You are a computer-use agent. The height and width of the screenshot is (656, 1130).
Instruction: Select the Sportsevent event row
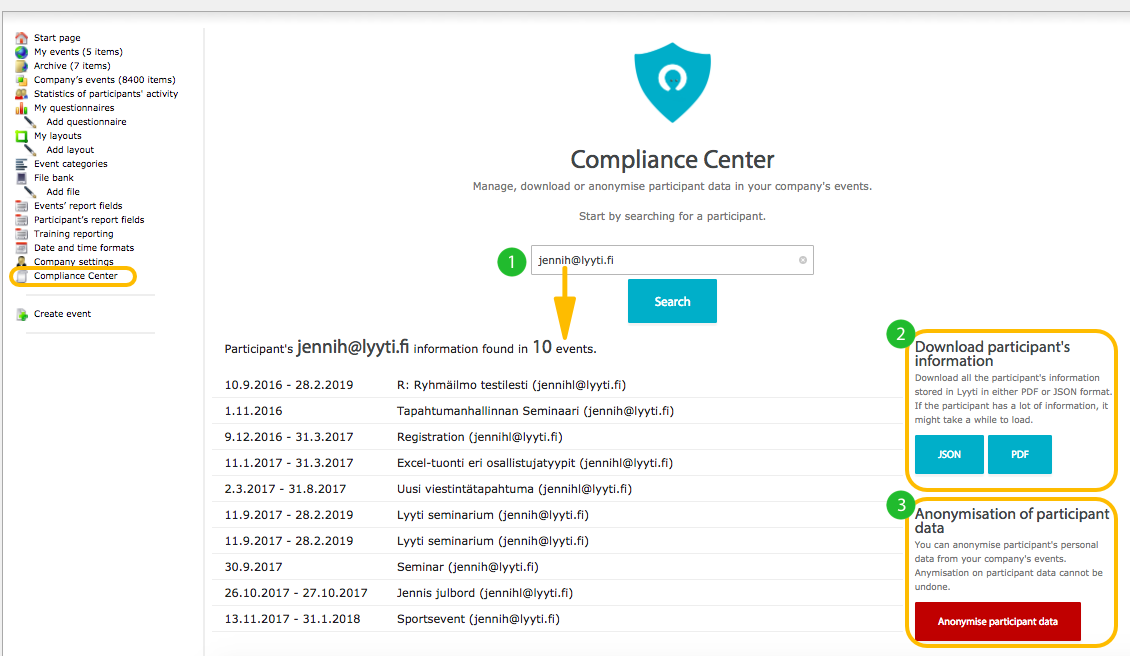(x=556, y=619)
